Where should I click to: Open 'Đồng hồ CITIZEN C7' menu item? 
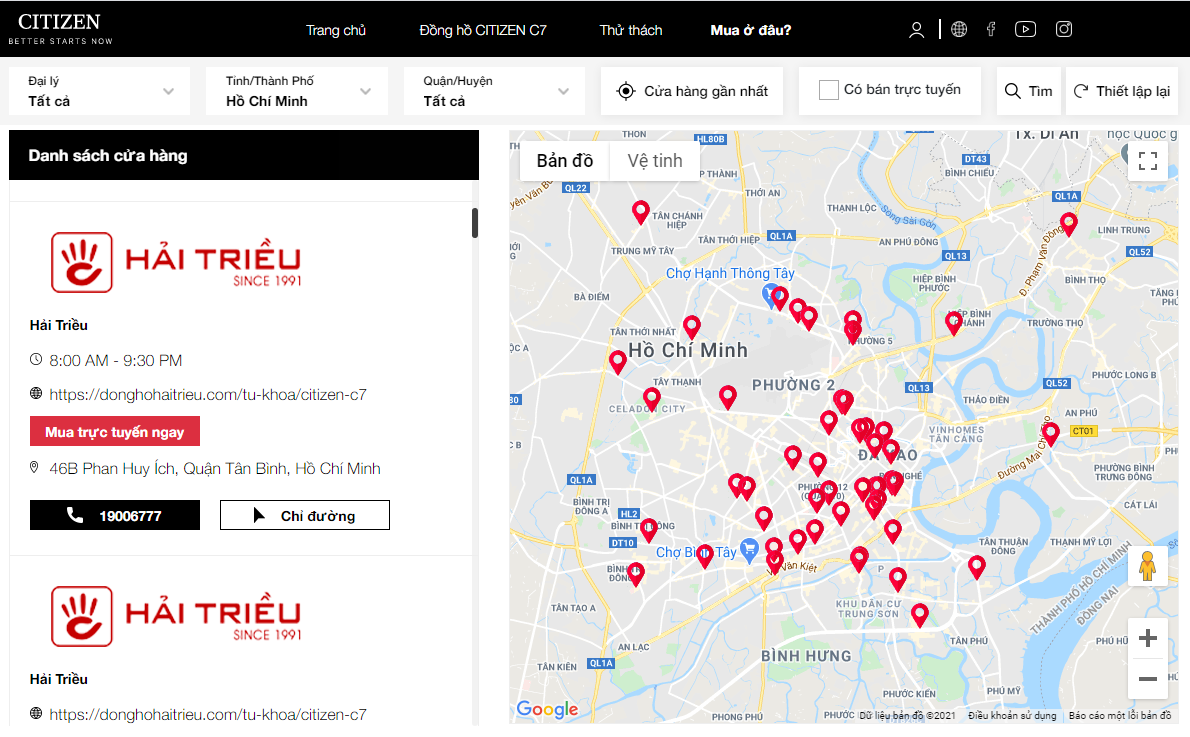(483, 30)
